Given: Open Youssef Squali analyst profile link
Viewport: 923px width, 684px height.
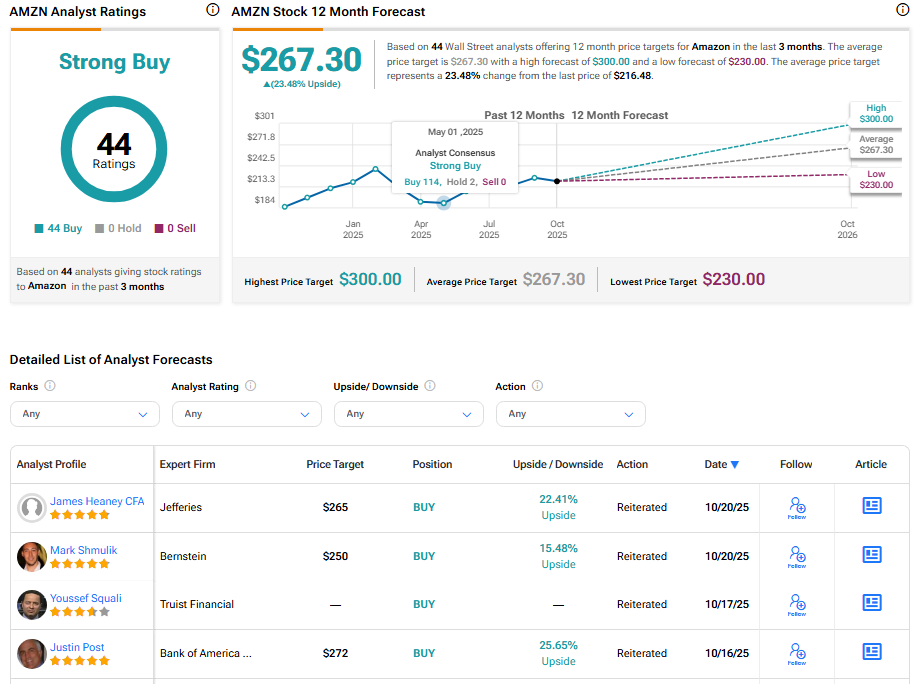Looking at the screenshot, I should tap(86, 598).
